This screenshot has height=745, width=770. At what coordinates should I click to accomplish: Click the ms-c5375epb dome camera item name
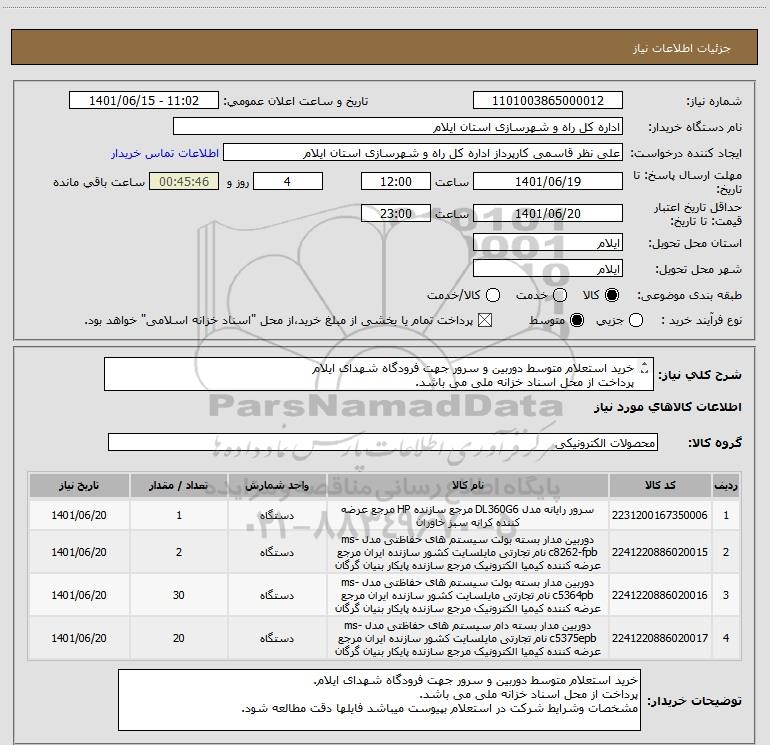coord(468,638)
